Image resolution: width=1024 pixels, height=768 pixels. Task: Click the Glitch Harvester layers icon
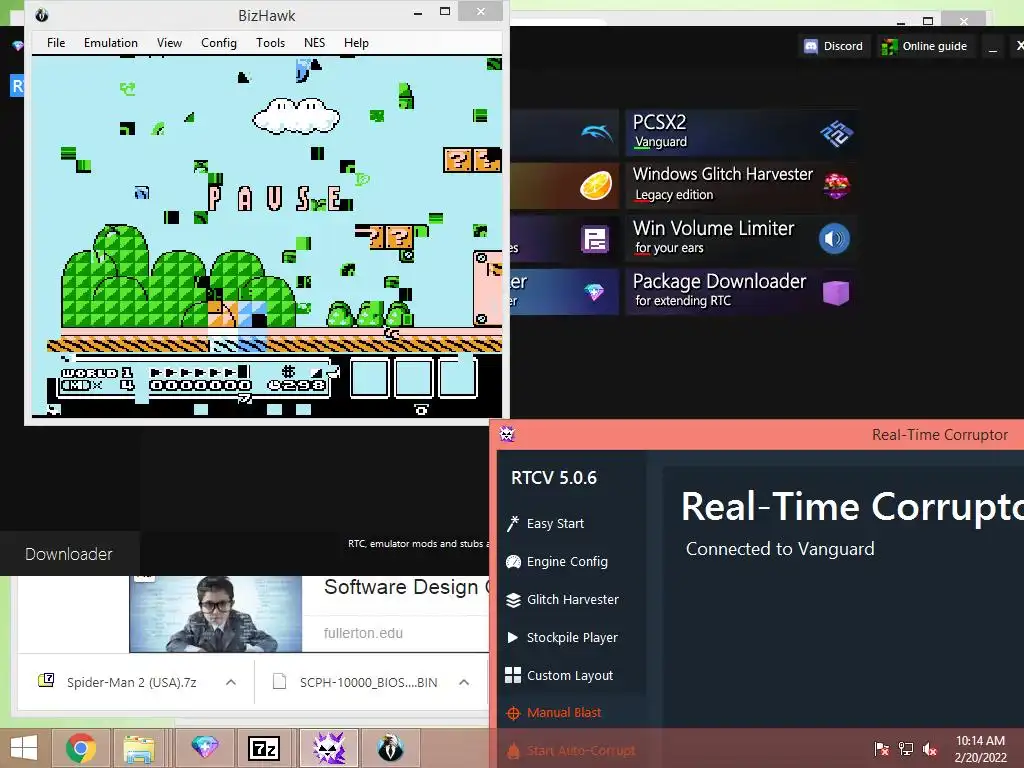click(513, 600)
